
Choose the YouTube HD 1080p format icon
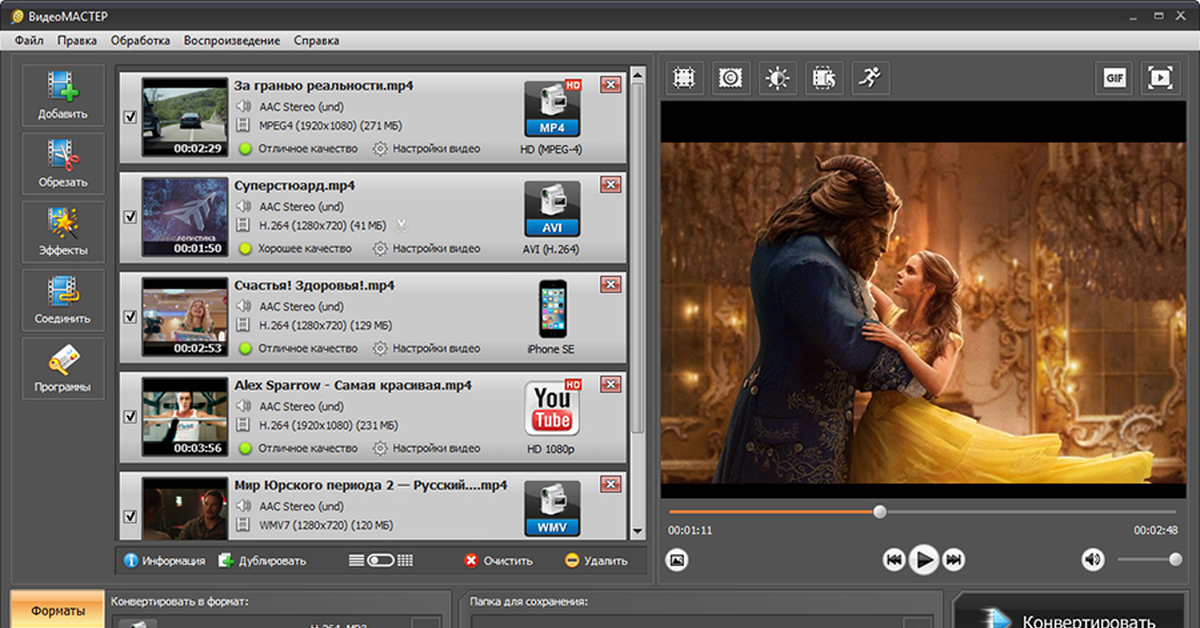(552, 408)
